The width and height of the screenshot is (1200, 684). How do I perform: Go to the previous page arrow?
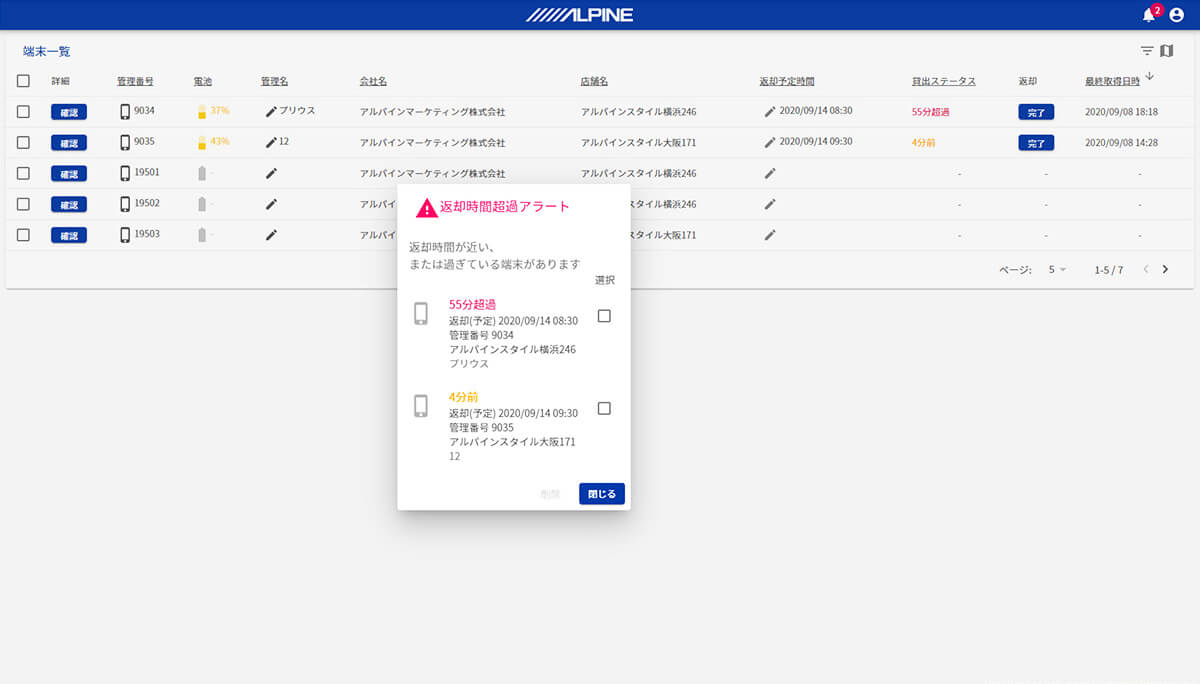1146,270
